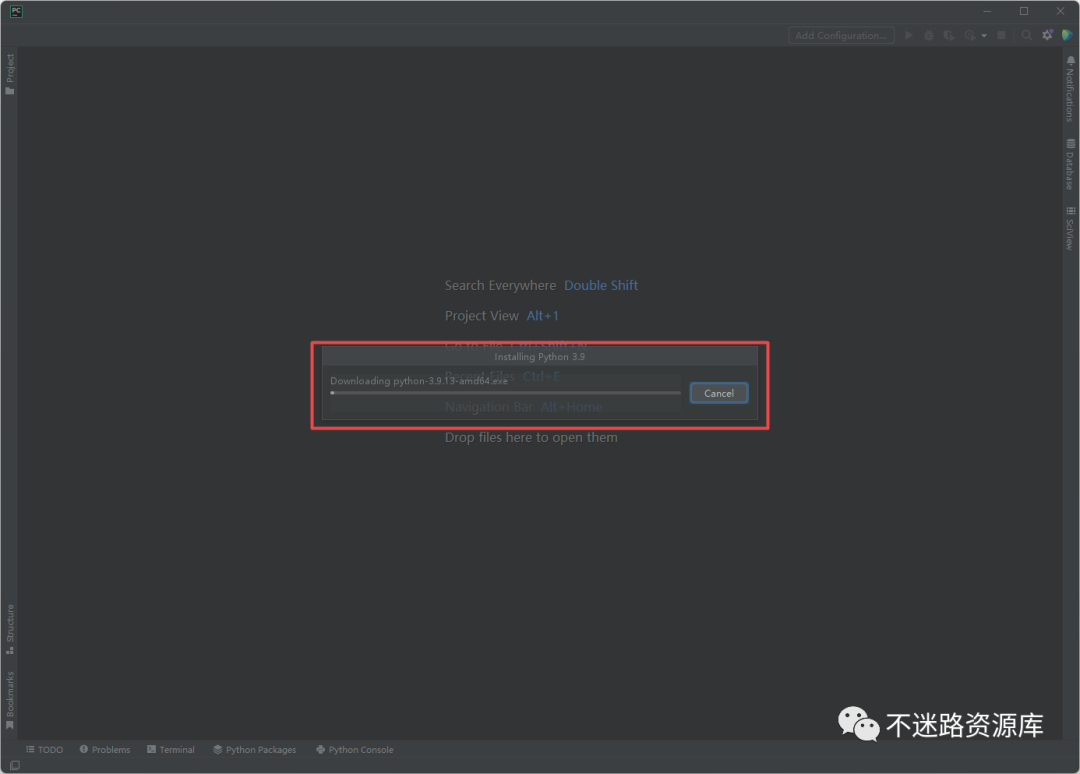The width and height of the screenshot is (1080, 774).
Task: Minimize the PyCharm window
Action: pos(987,11)
